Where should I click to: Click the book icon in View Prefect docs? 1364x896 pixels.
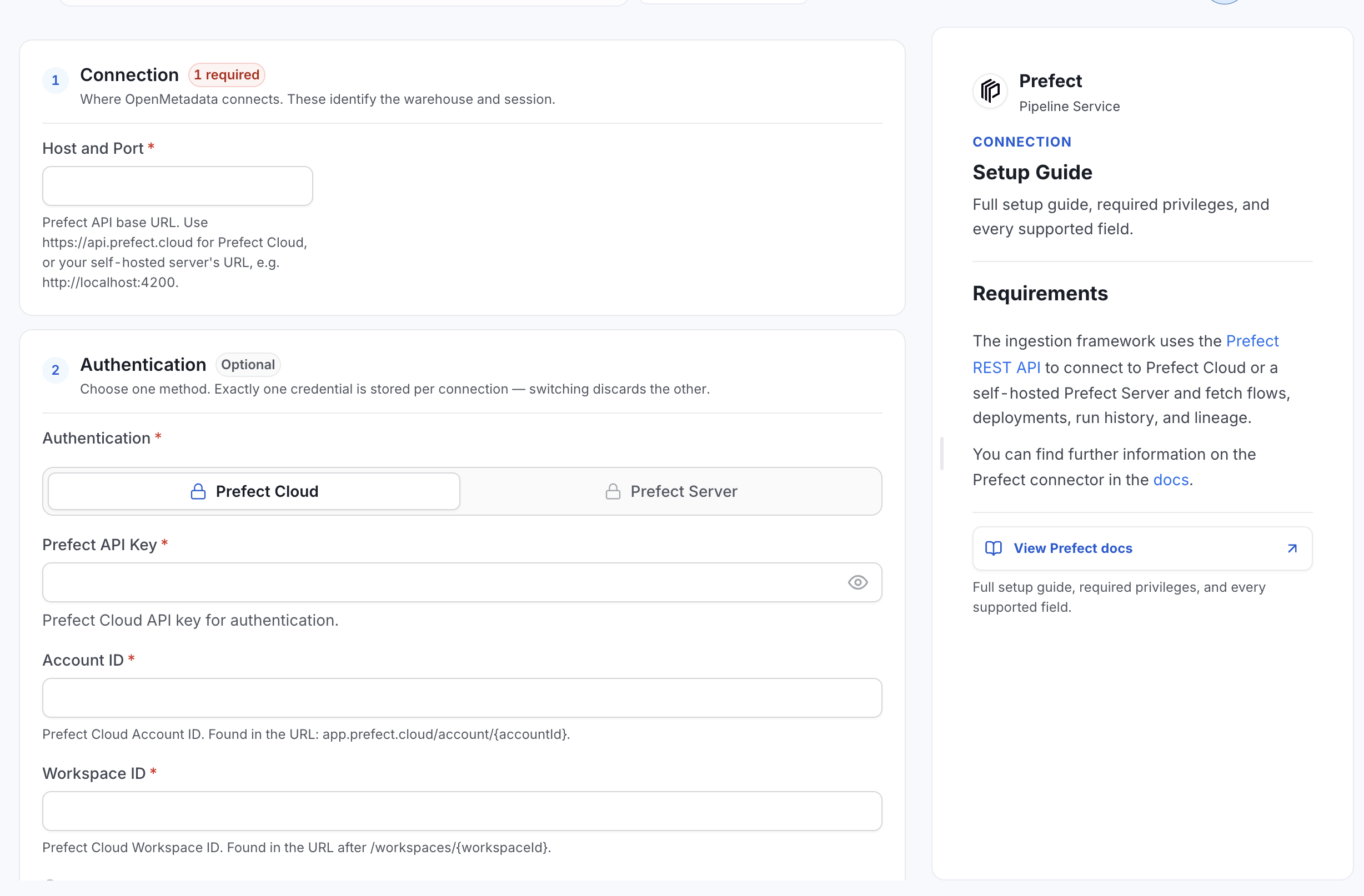click(993, 548)
